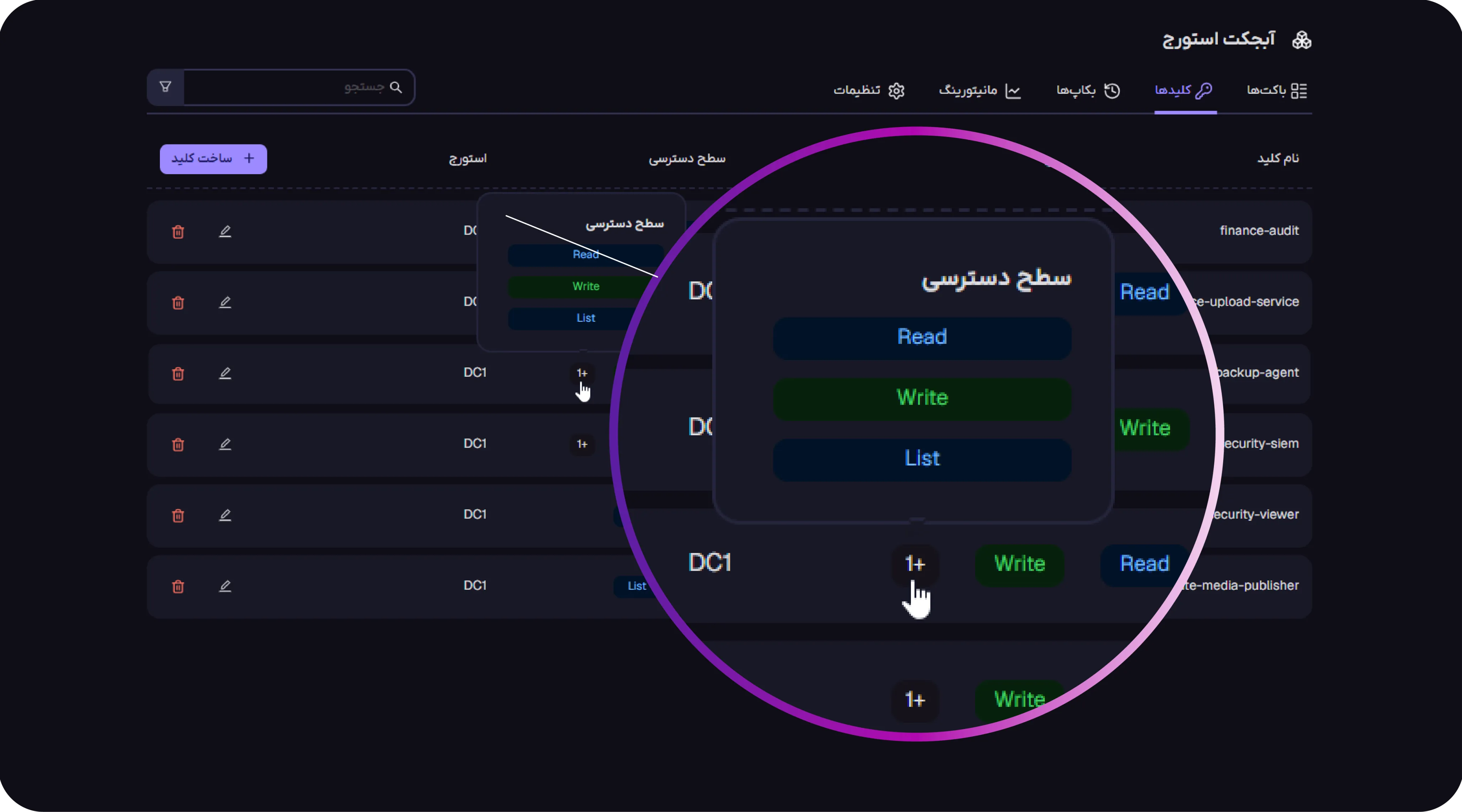Open the بکاپ‌ها tab

click(x=1088, y=90)
